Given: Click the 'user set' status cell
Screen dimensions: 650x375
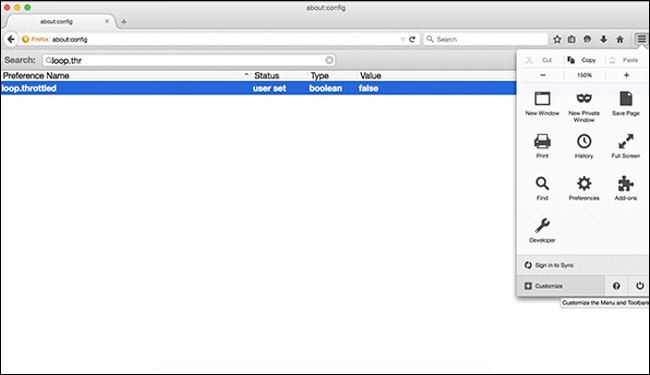Looking at the screenshot, I should pyautogui.click(x=269, y=88).
